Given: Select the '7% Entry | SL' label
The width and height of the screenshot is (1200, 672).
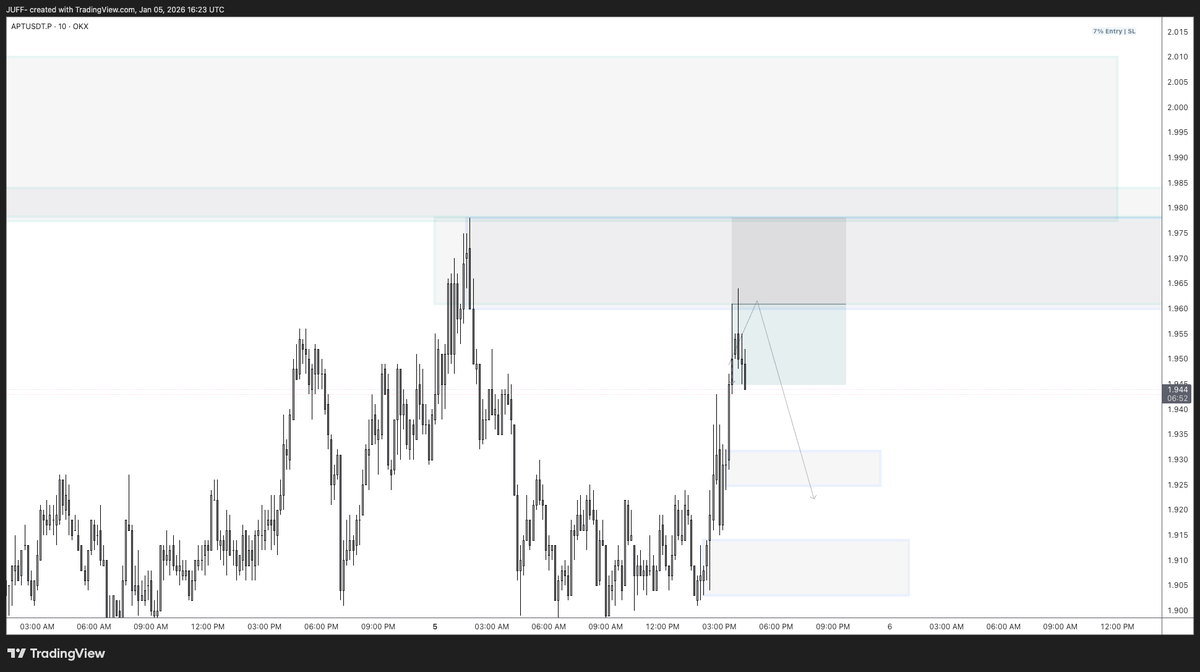Looking at the screenshot, I should pos(1114,31).
